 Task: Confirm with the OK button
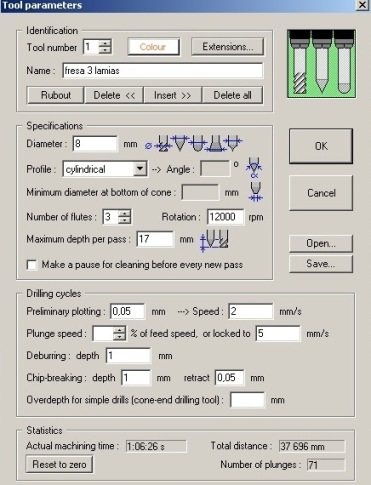pyautogui.click(x=321, y=146)
